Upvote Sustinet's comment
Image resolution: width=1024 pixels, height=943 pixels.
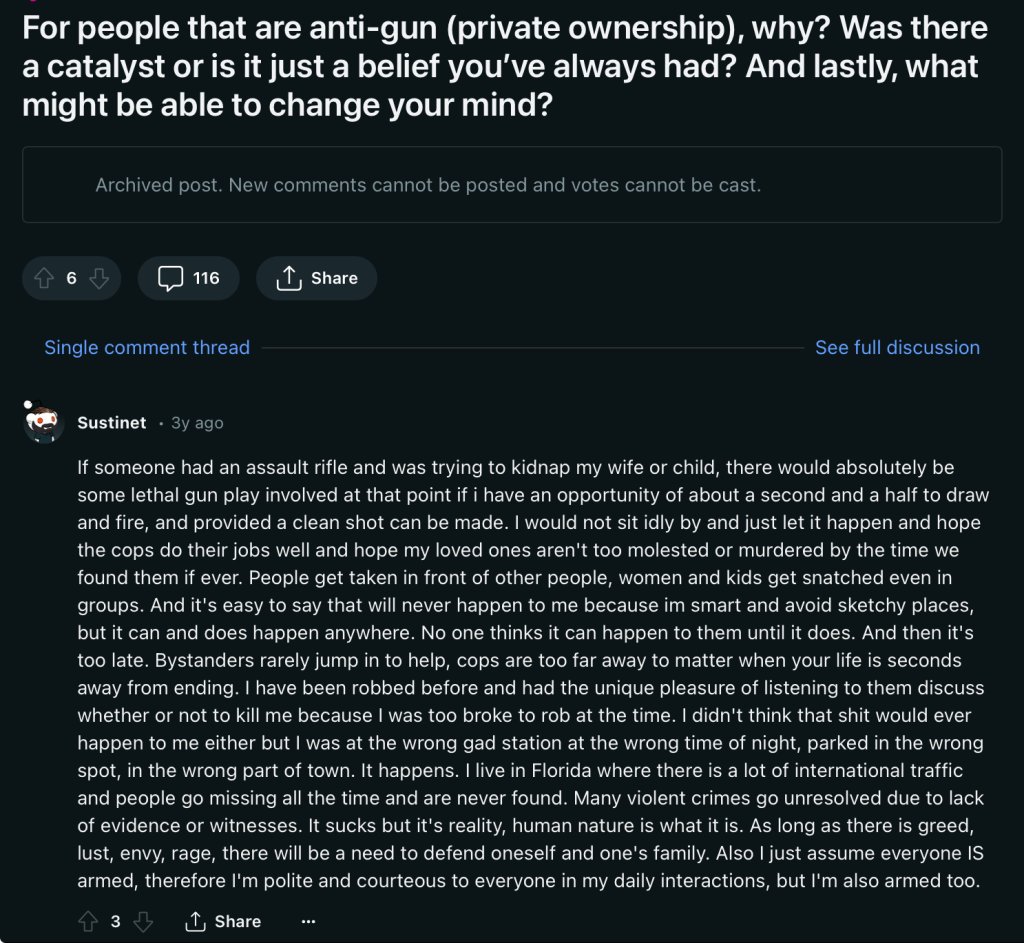click(x=88, y=921)
